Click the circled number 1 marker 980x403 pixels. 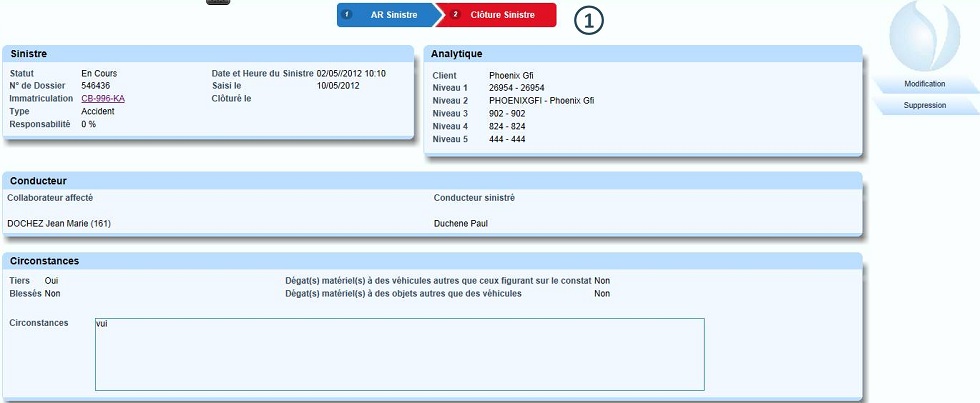click(x=590, y=21)
